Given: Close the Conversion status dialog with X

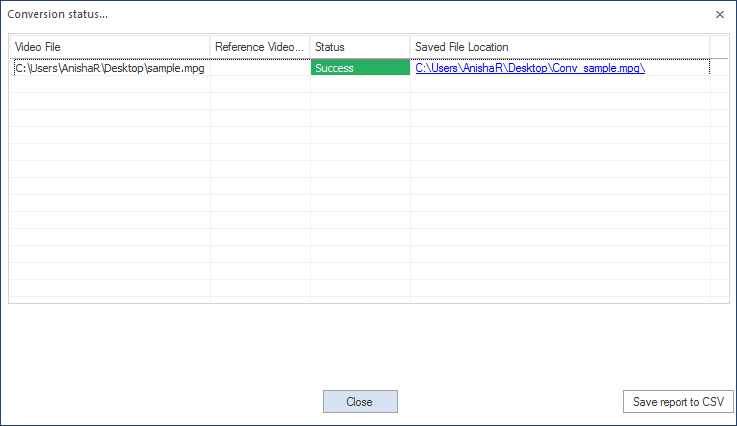Looking at the screenshot, I should (720, 15).
